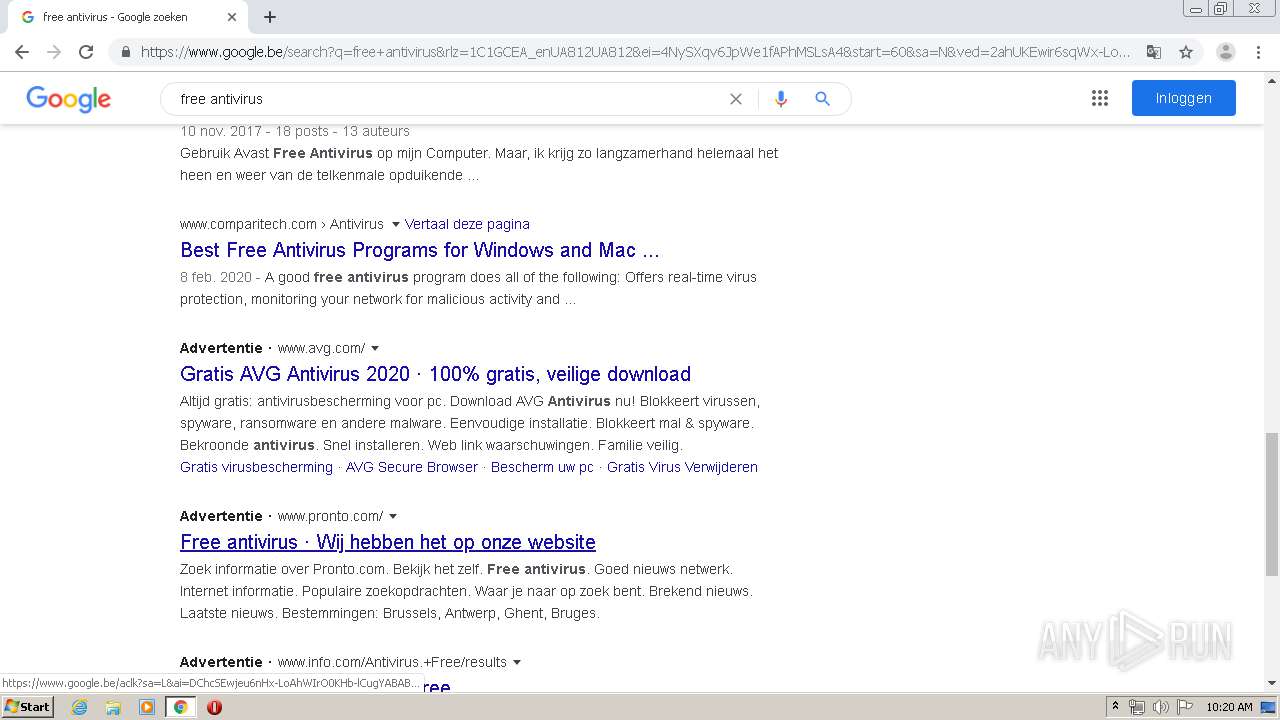Open the volume speaker tray icon
This screenshot has width=1280, height=720.
point(1160,707)
